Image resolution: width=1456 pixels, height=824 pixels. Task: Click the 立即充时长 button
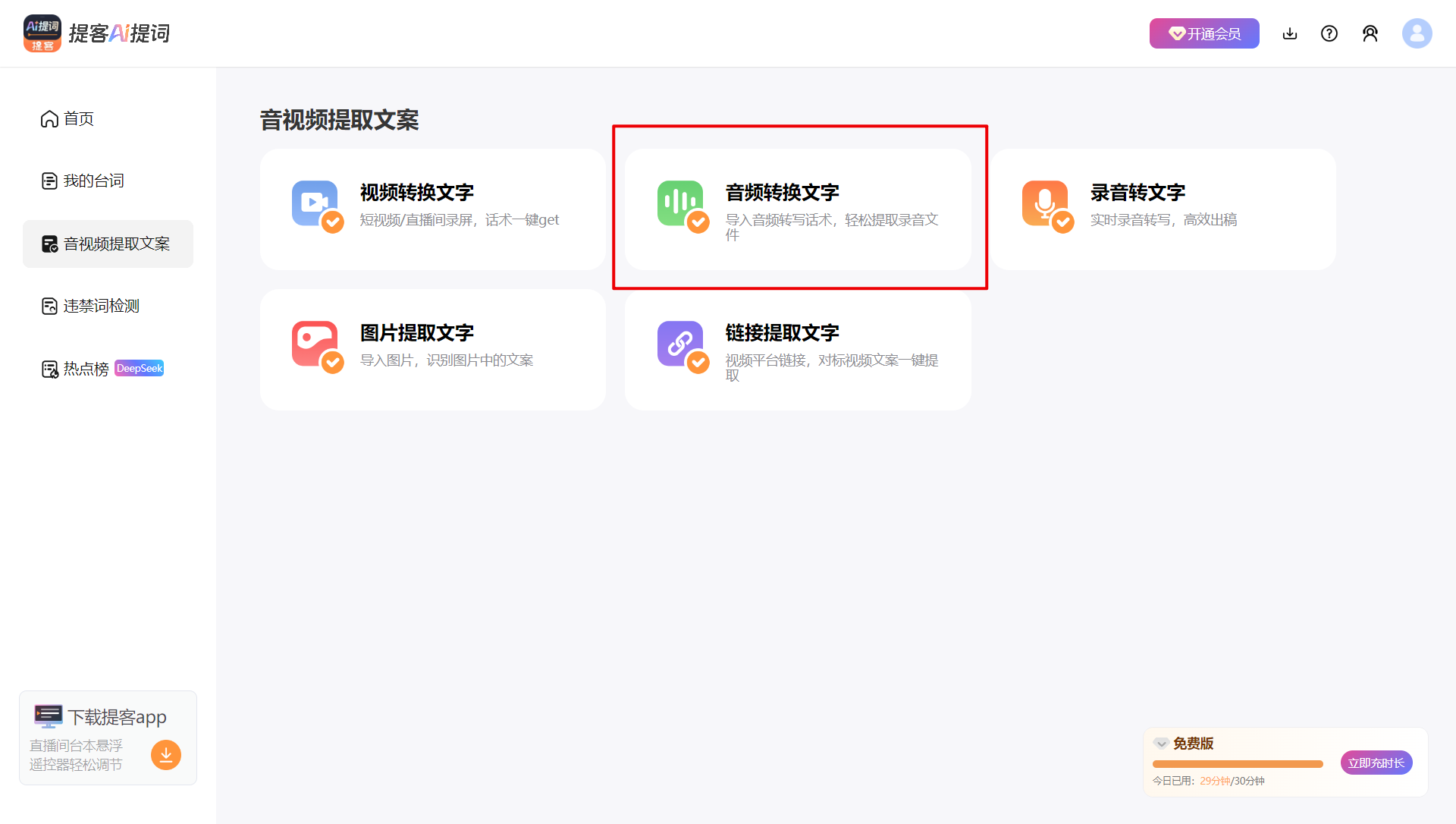[1376, 763]
